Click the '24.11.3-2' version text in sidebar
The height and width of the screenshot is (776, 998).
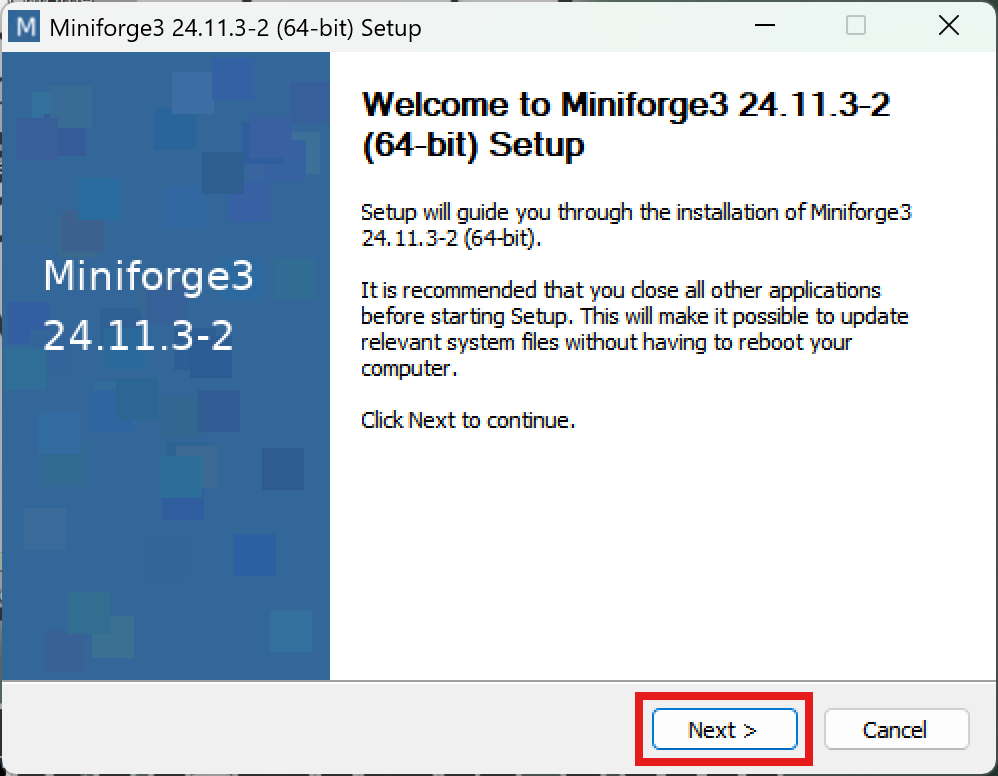[x=138, y=337]
